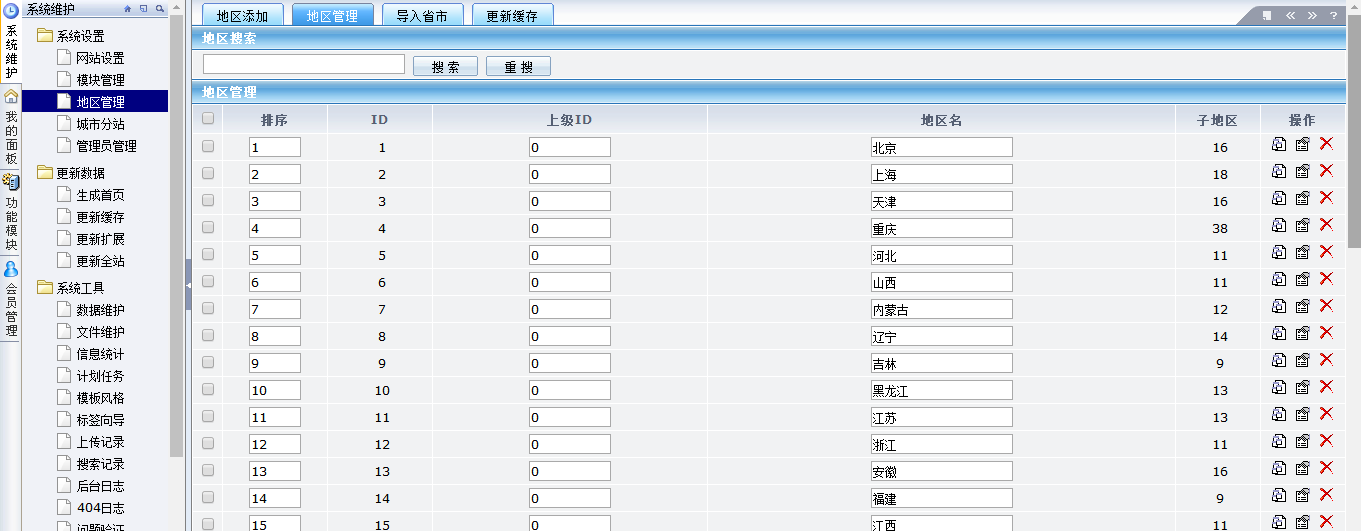Click the double left arrow icon
The image size is (1361, 531).
[x=1291, y=15]
